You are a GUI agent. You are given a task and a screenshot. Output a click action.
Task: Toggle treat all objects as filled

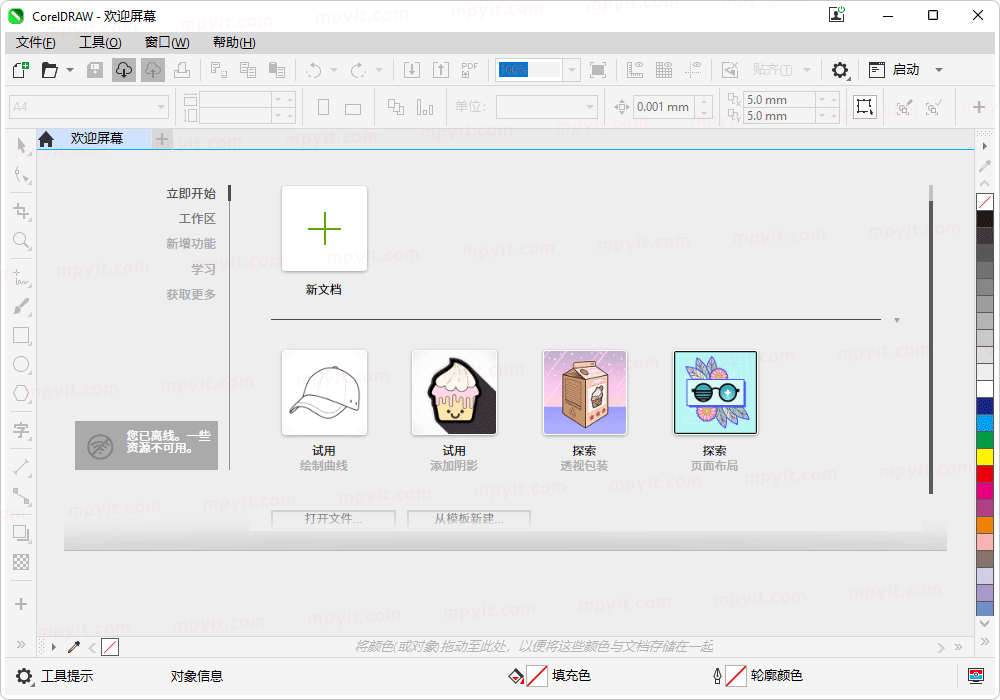point(864,106)
